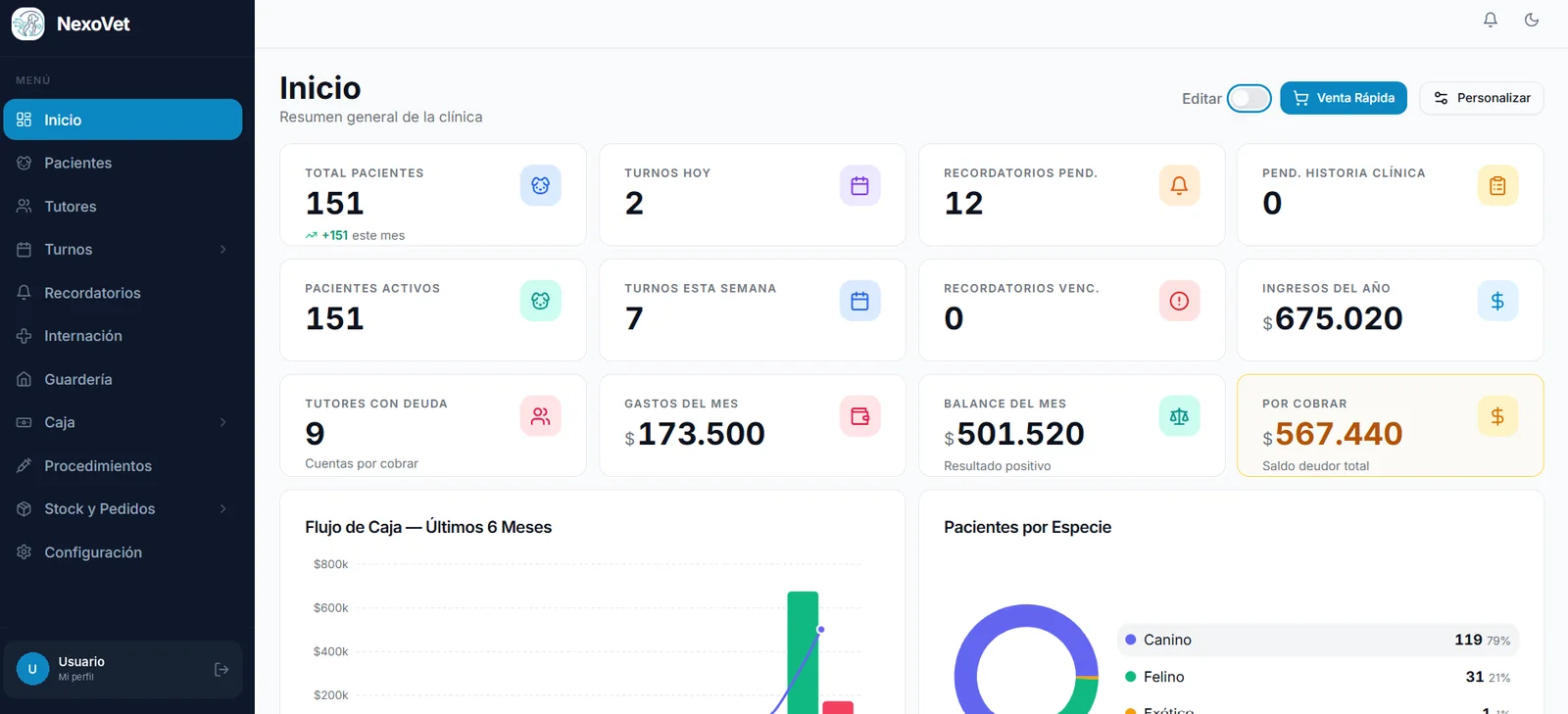This screenshot has height=714, width=1568.
Task: Open the Usuario Mi perfil link
Action: coord(81,669)
